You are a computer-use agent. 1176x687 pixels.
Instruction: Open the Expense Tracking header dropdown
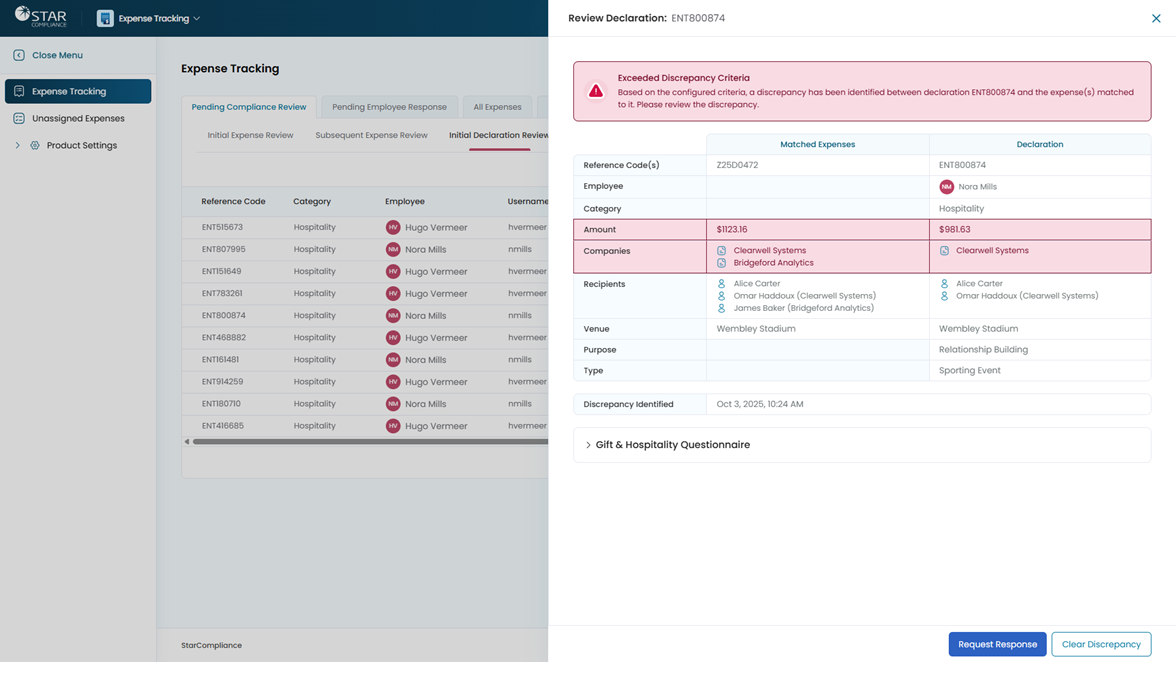click(x=196, y=18)
